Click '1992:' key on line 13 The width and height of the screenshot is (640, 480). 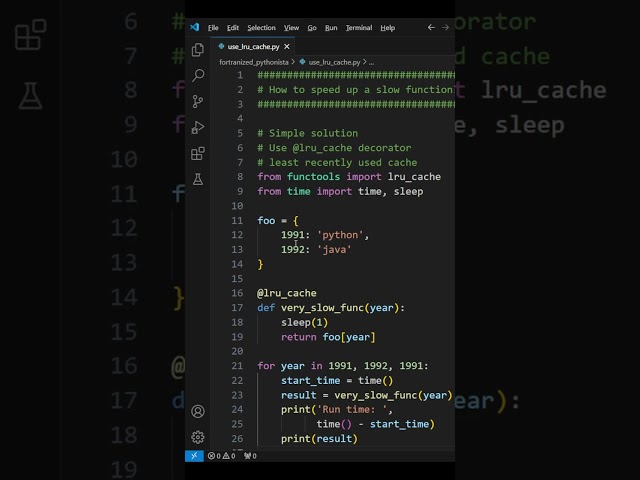(295, 249)
